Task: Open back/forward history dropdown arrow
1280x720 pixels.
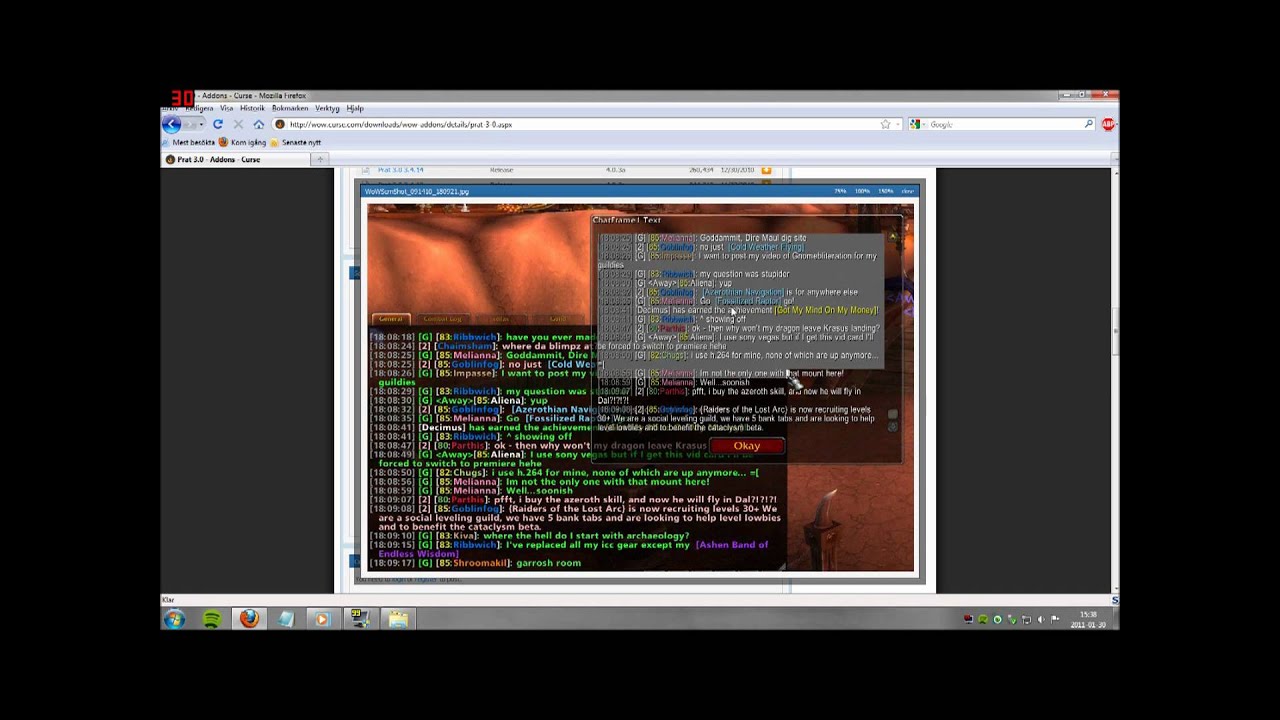Action: [201, 124]
